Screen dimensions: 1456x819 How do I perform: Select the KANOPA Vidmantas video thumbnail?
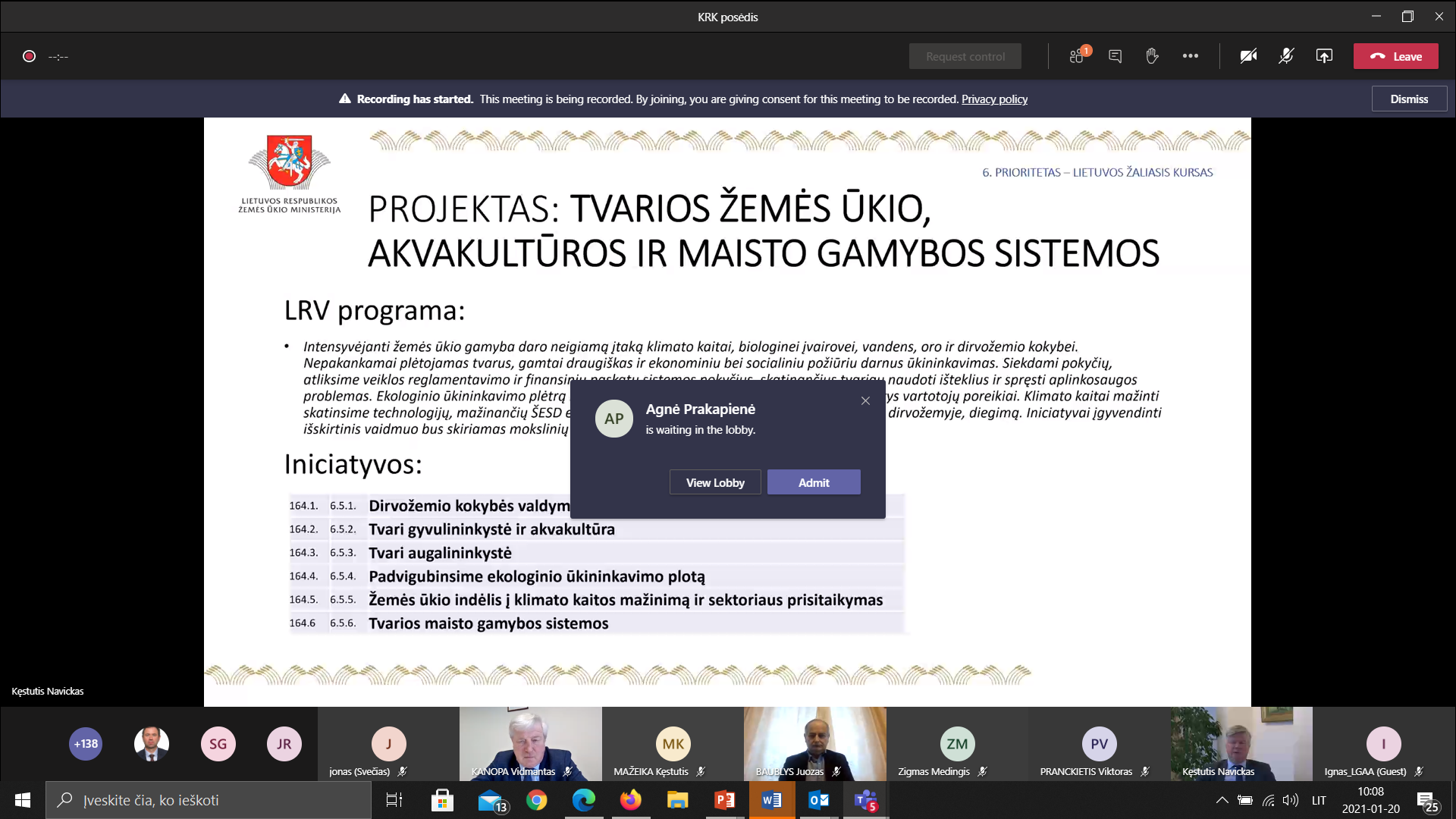pos(530,744)
